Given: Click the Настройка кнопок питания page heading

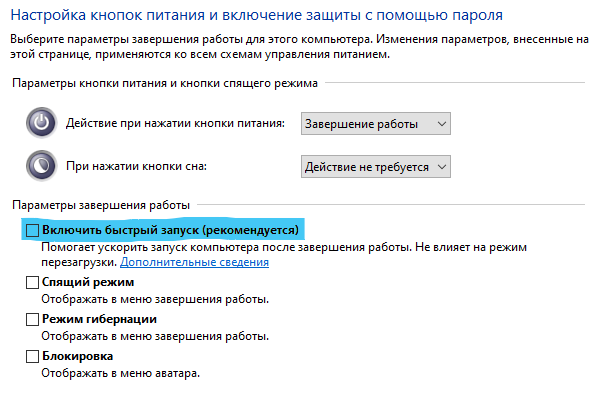Looking at the screenshot, I should [257, 15].
